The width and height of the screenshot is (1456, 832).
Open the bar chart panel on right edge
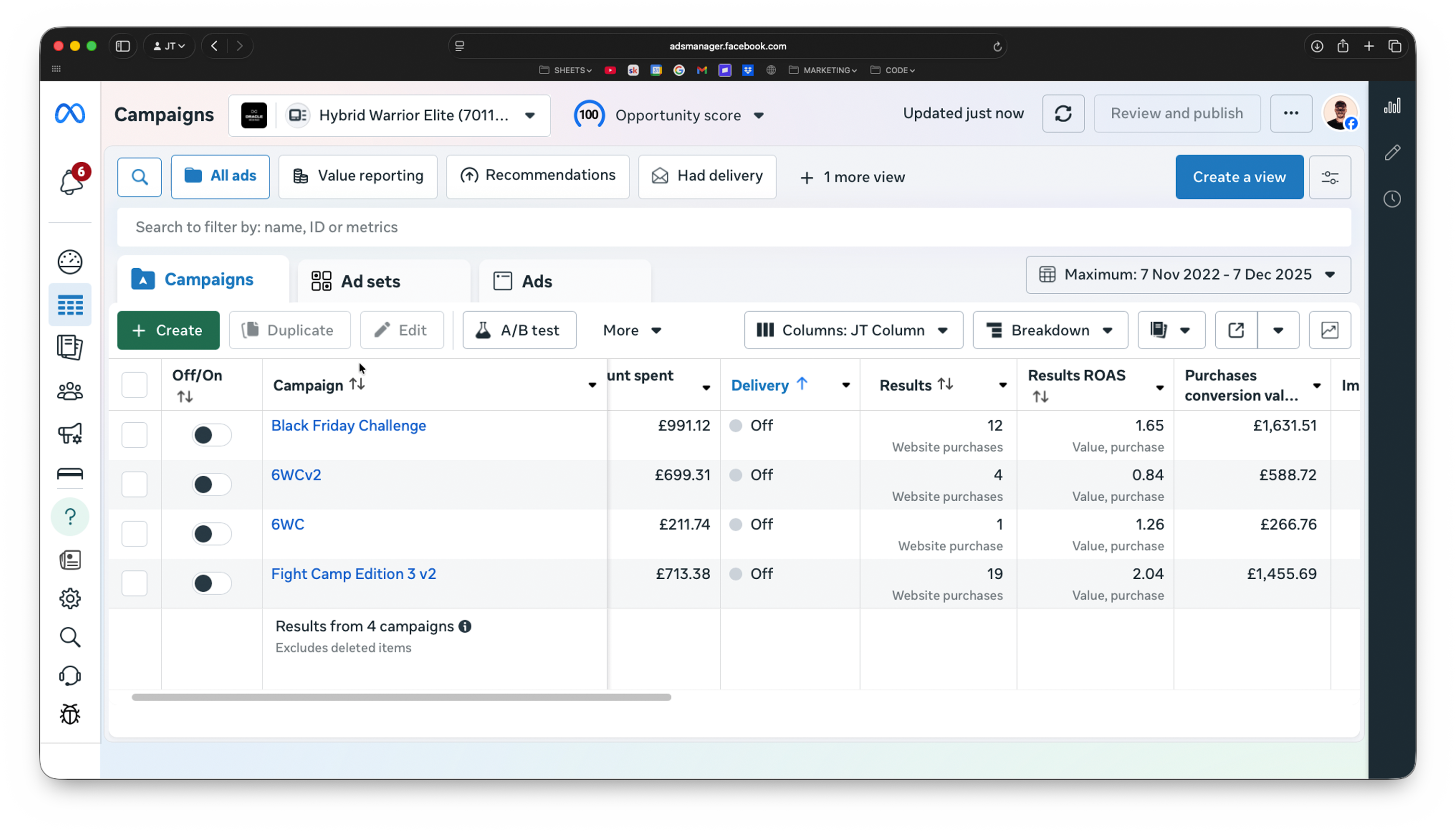[x=1392, y=105]
